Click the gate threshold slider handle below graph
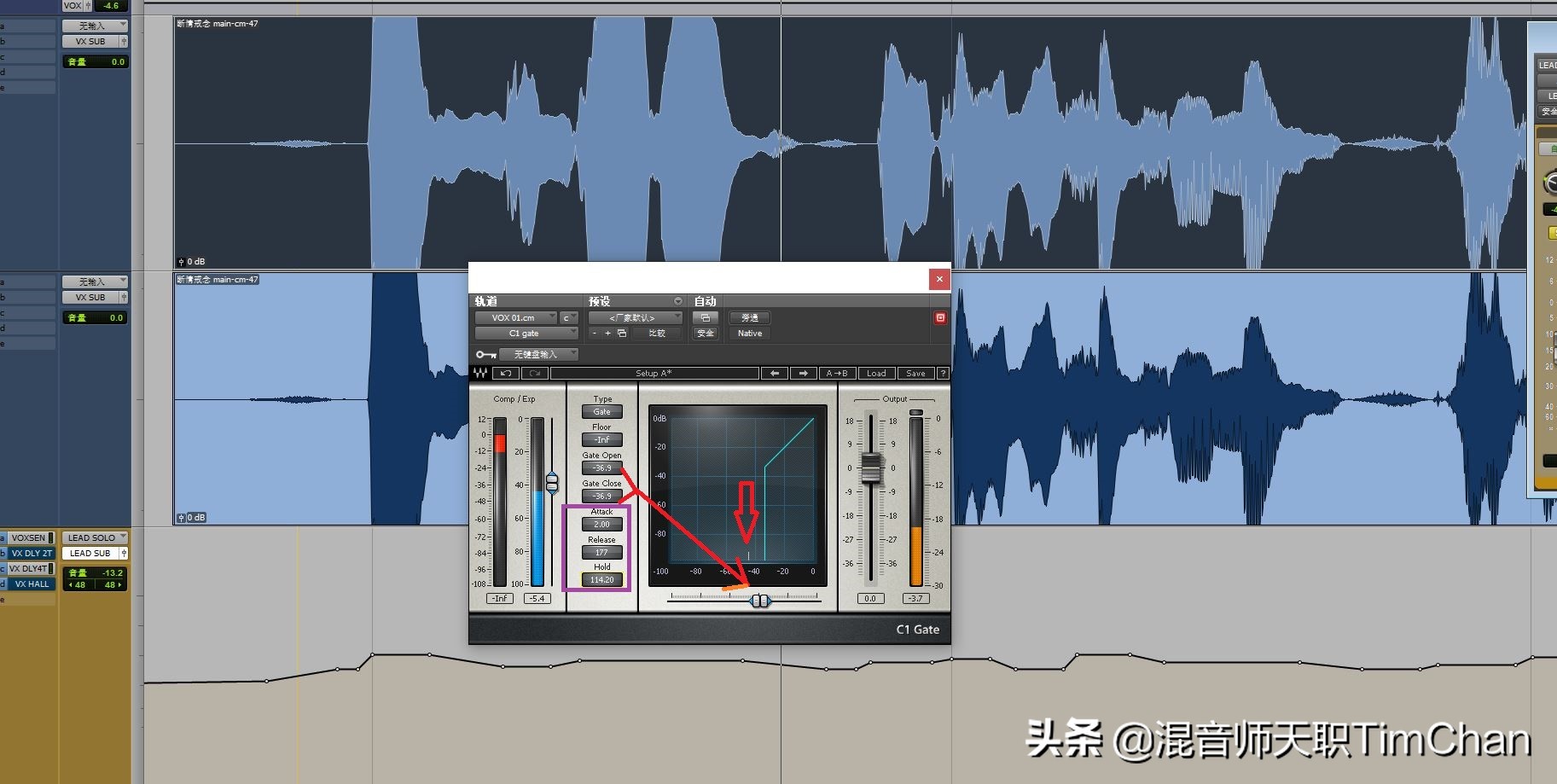Image resolution: width=1557 pixels, height=784 pixels. (759, 601)
